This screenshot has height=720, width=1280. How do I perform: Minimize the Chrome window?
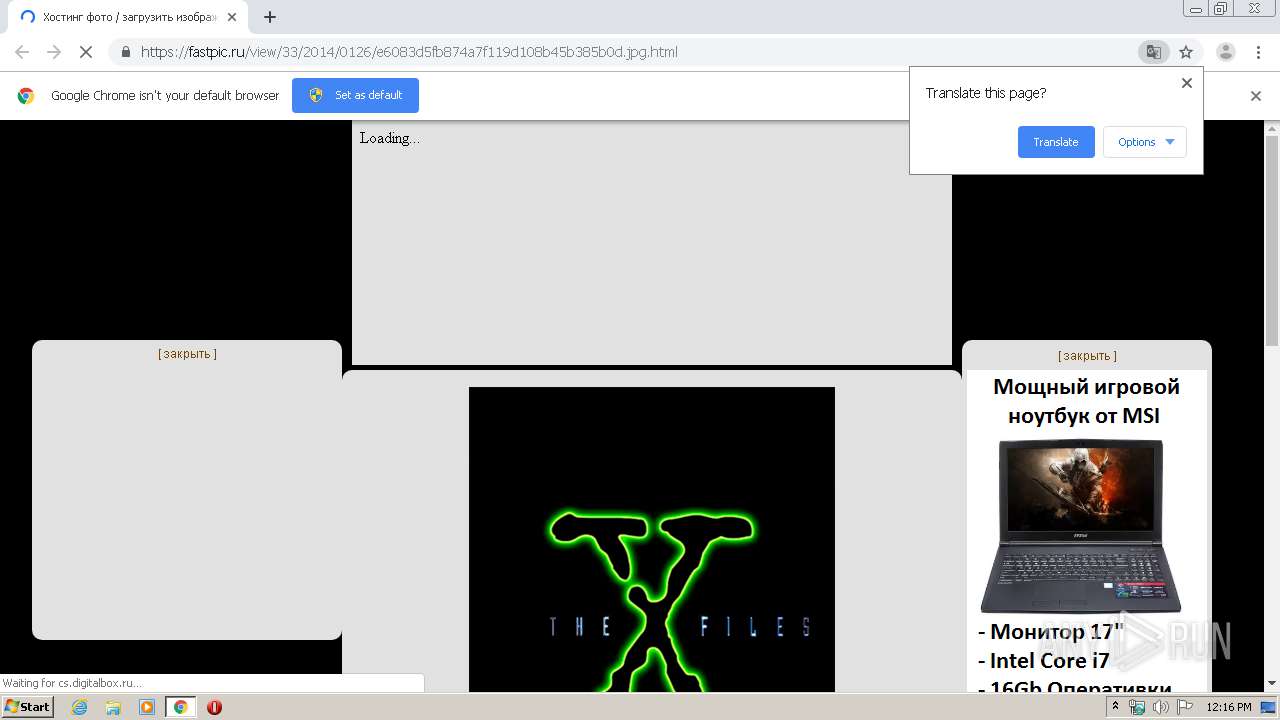tap(1195, 8)
